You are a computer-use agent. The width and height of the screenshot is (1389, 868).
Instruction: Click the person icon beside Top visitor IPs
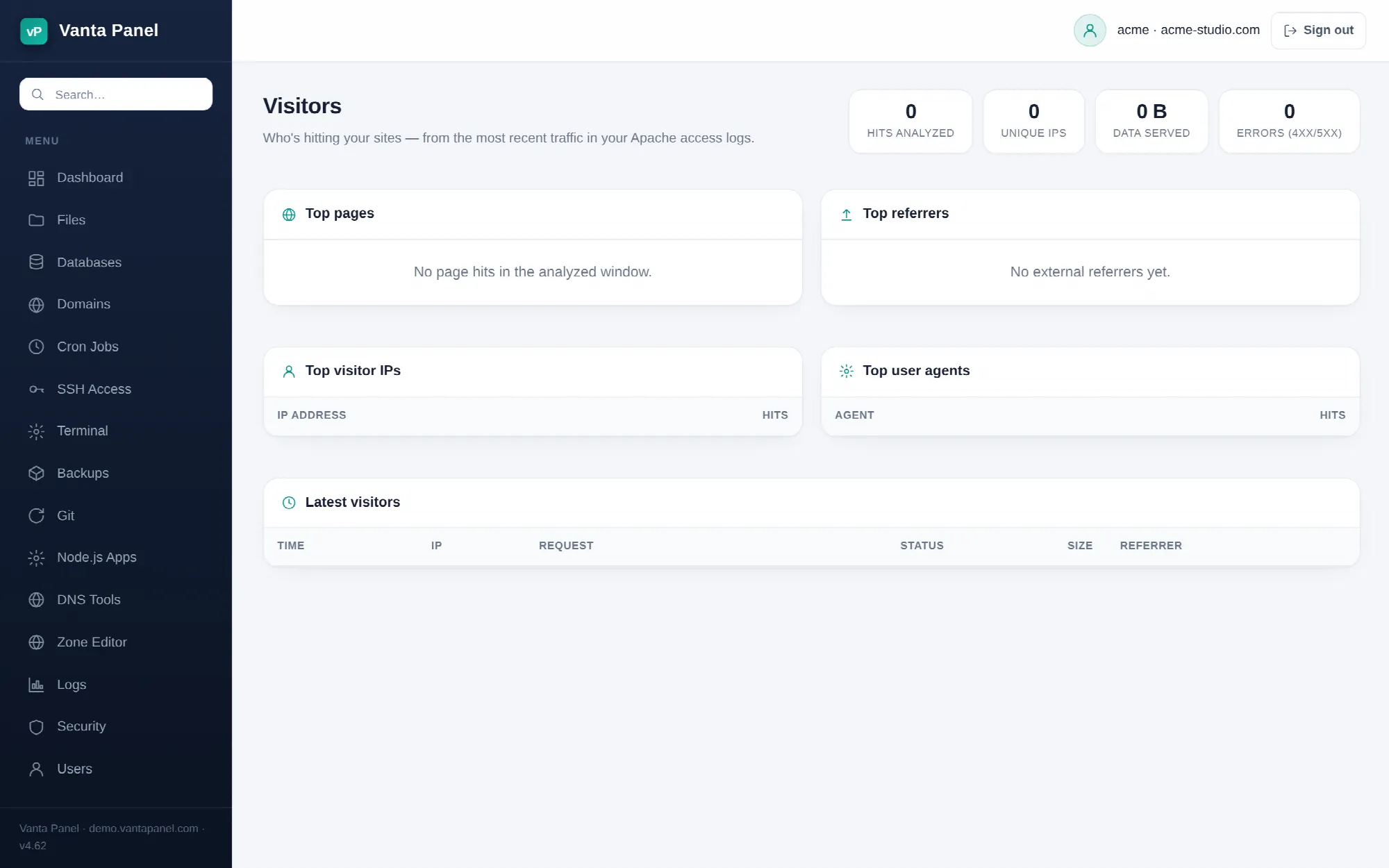click(289, 372)
